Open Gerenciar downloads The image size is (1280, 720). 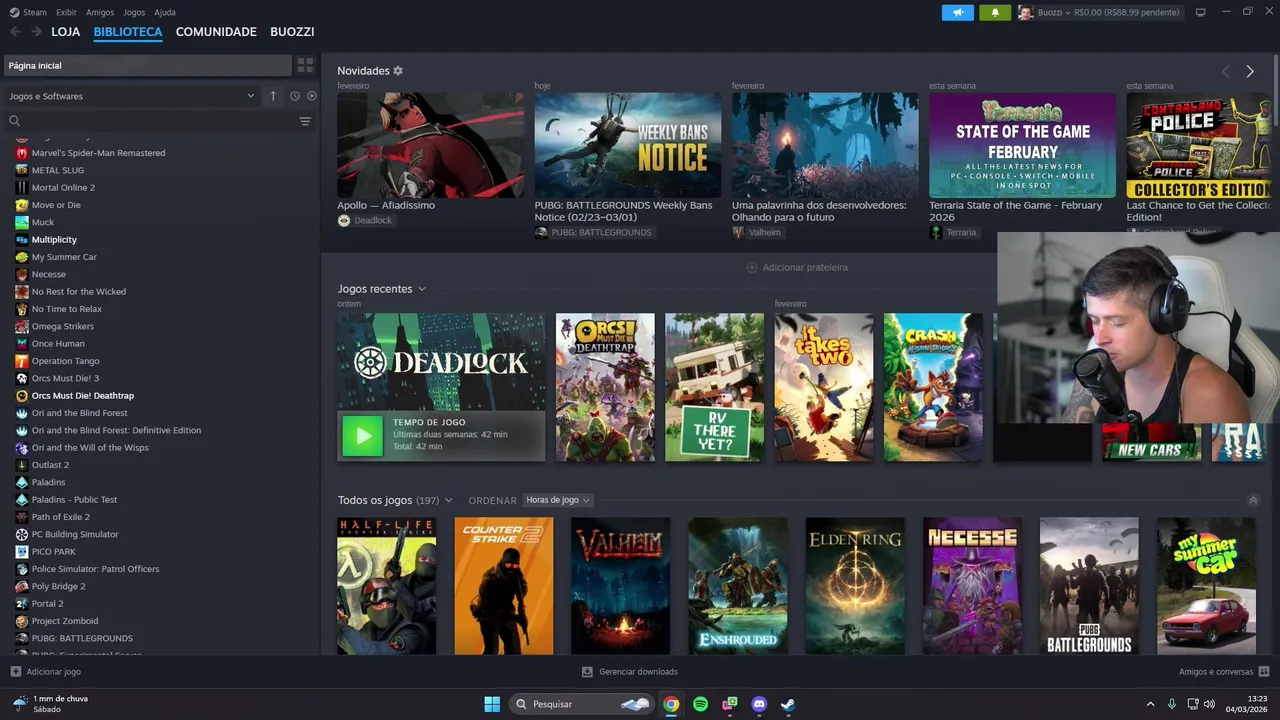(630, 672)
